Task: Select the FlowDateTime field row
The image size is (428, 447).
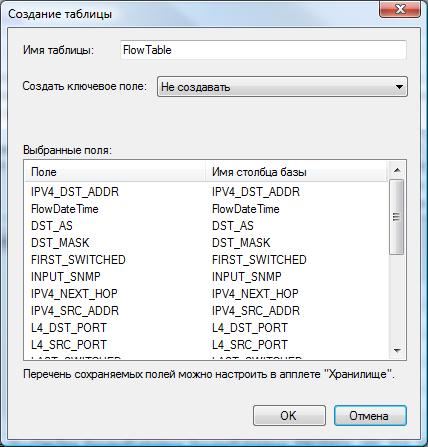Action: (206, 209)
